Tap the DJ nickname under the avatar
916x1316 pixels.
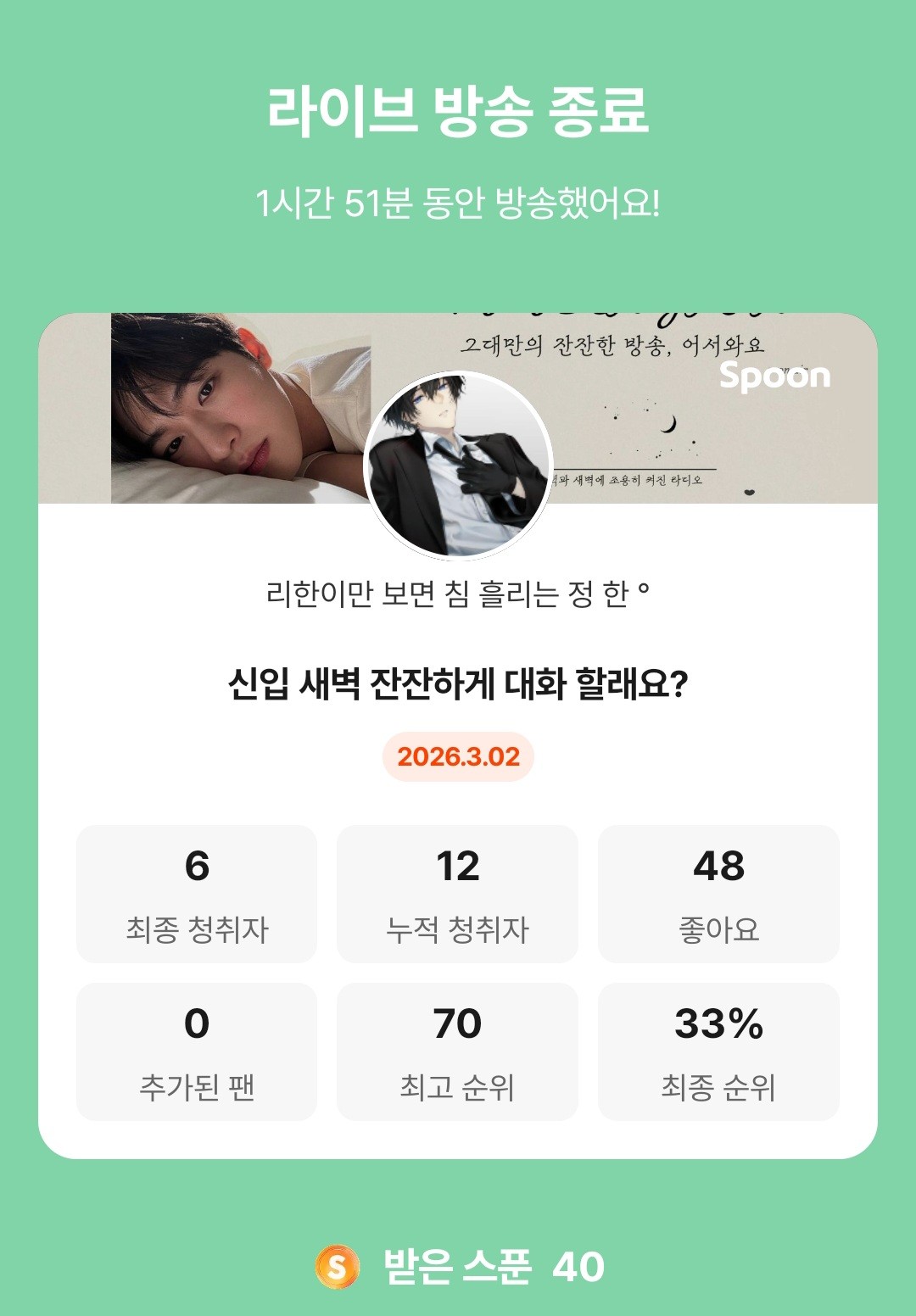click(x=458, y=594)
